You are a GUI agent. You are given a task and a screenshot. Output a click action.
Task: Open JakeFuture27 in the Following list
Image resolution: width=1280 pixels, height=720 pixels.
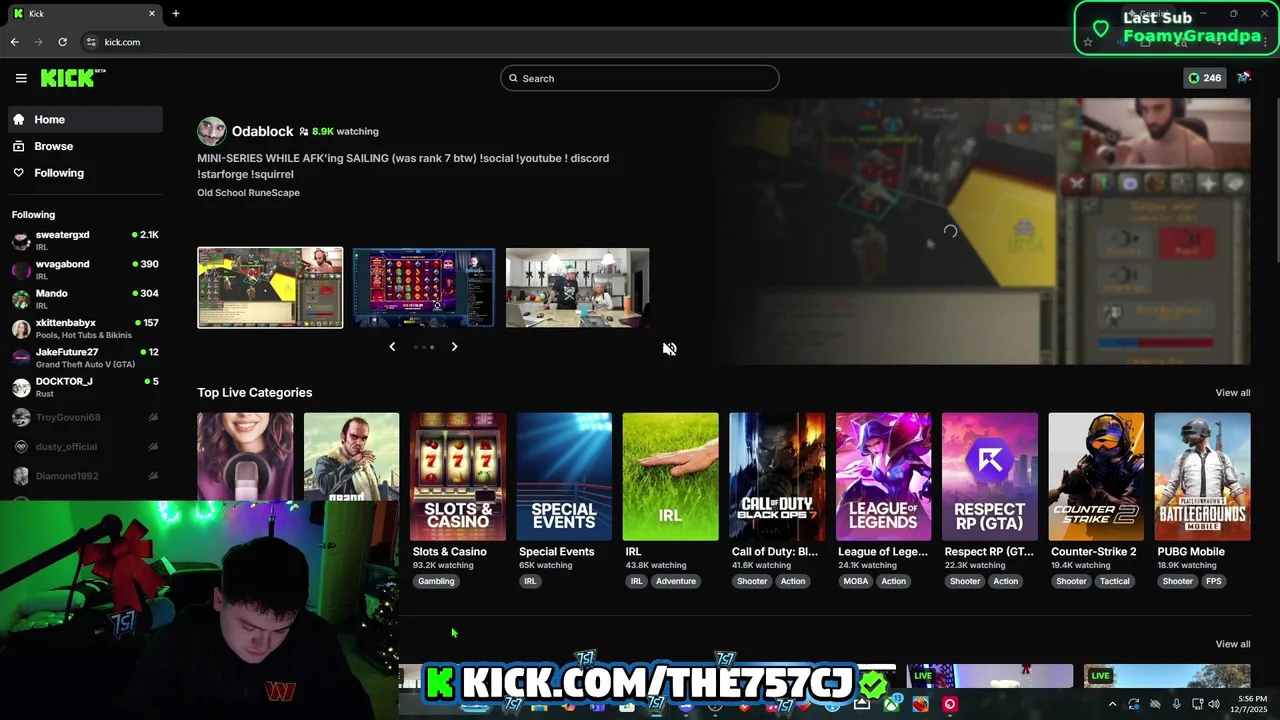click(x=85, y=357)
